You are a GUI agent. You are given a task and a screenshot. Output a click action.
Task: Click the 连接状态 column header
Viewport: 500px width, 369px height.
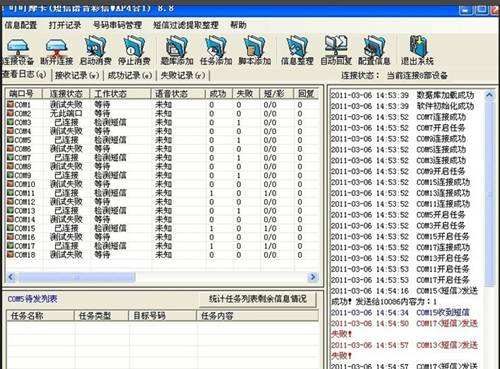pos(66,94)
